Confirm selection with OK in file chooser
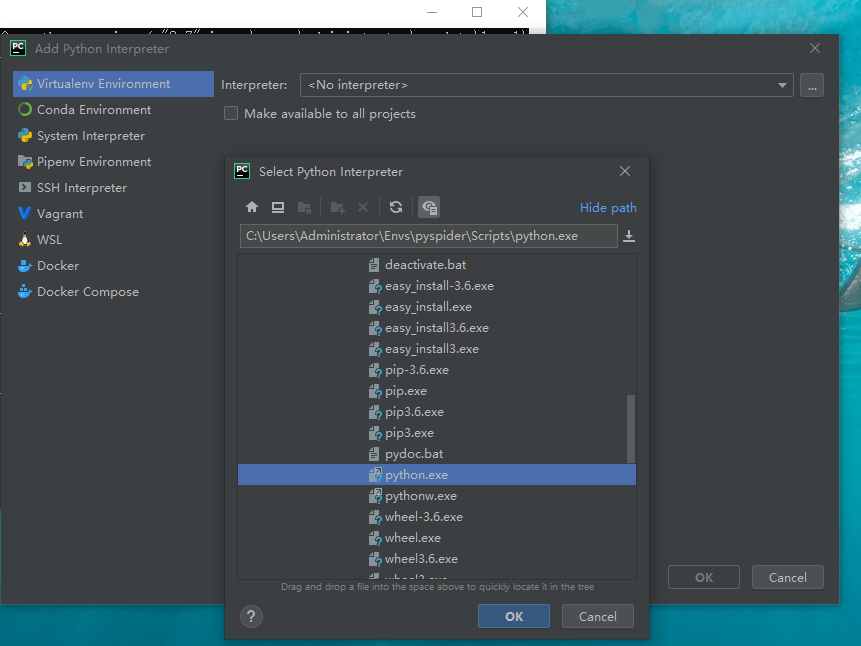Image resolution: width=861 pixels, height=646 pixels. coord(514,616)
